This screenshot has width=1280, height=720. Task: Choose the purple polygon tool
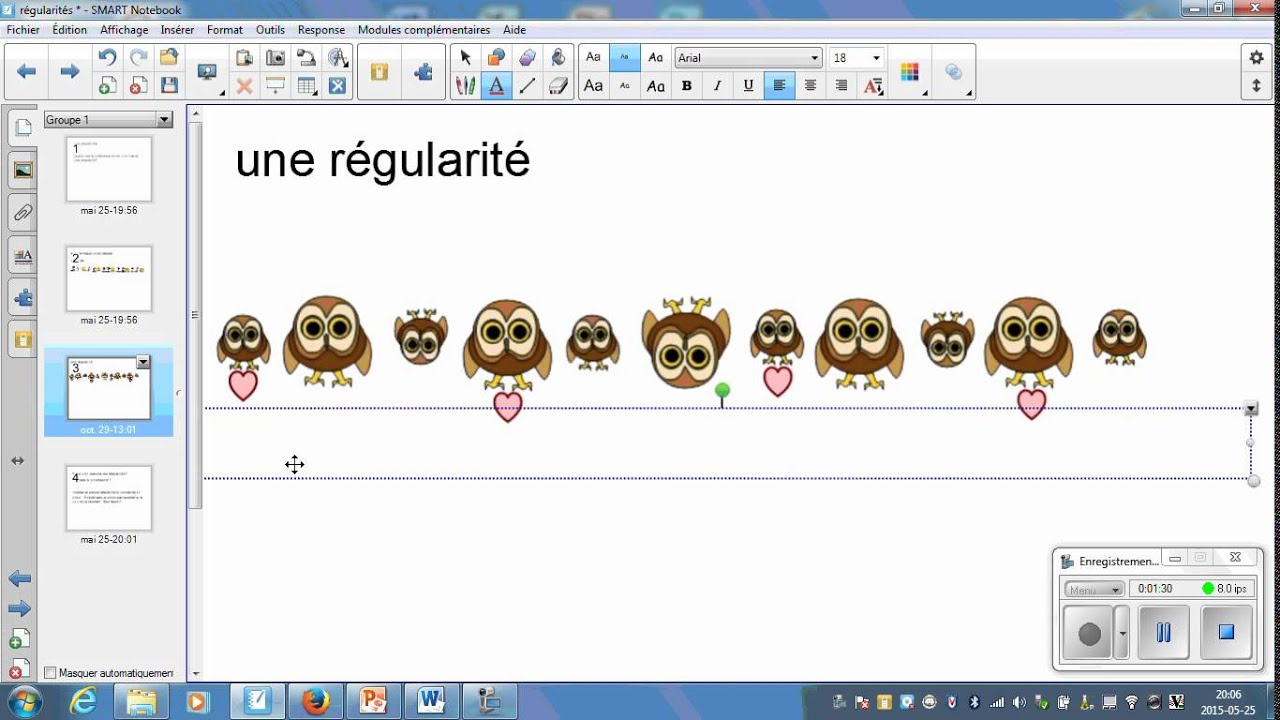pyautogui.click(x=527, y=57)
